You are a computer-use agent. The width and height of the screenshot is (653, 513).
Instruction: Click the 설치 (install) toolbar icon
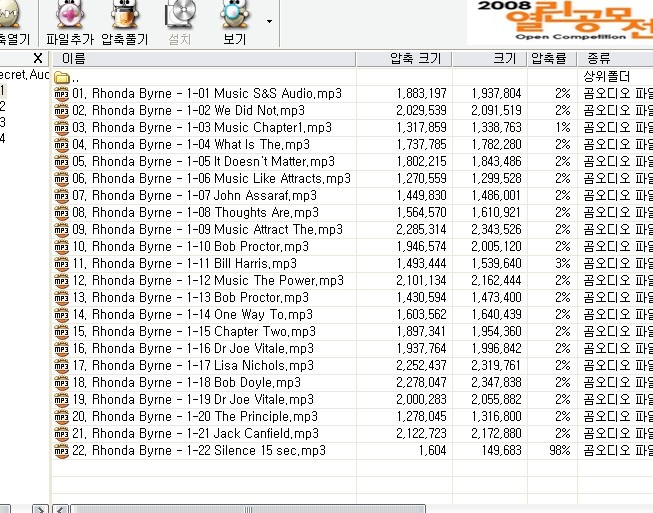coord(180,16)
